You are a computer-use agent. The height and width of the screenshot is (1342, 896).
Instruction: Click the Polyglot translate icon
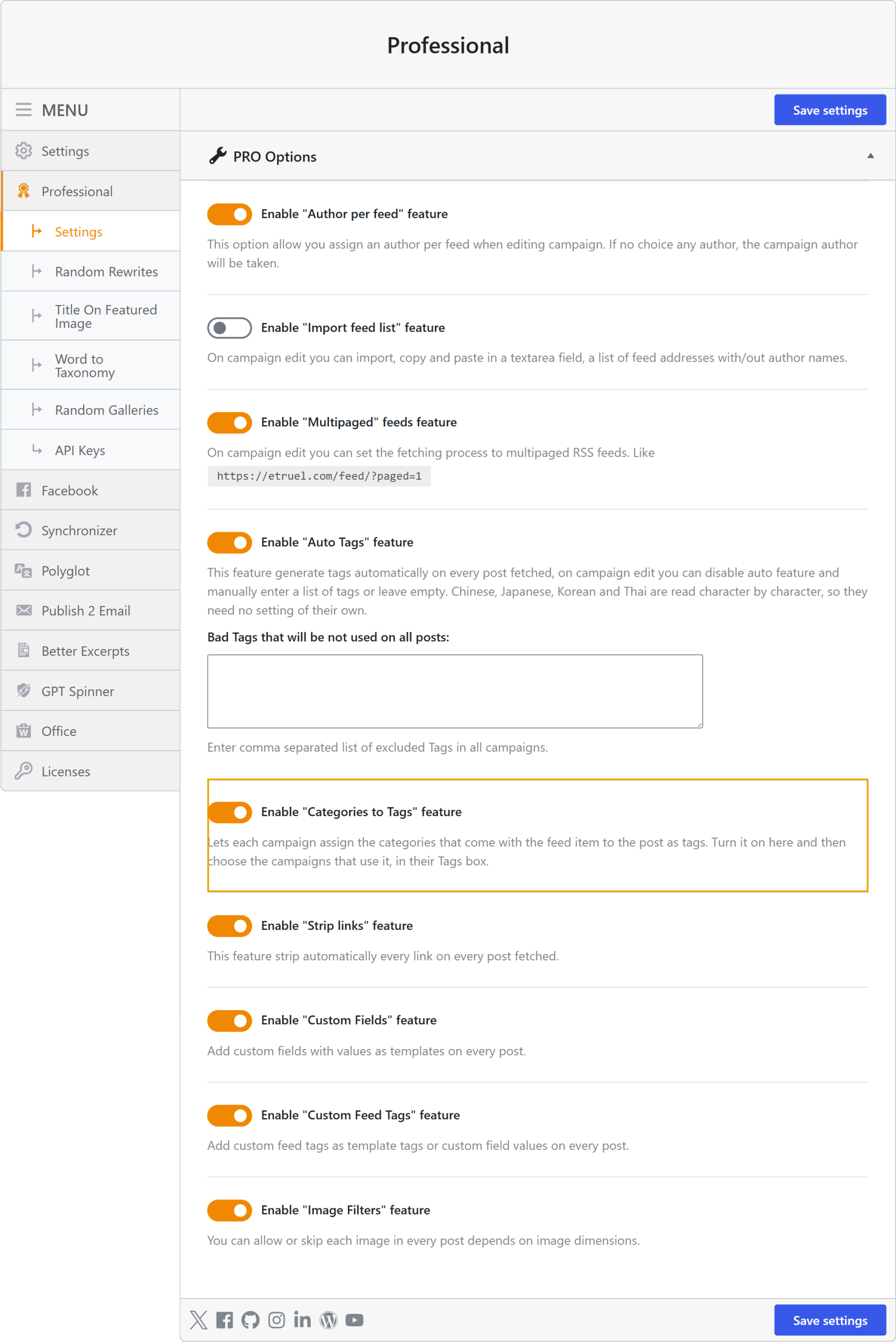24,570
